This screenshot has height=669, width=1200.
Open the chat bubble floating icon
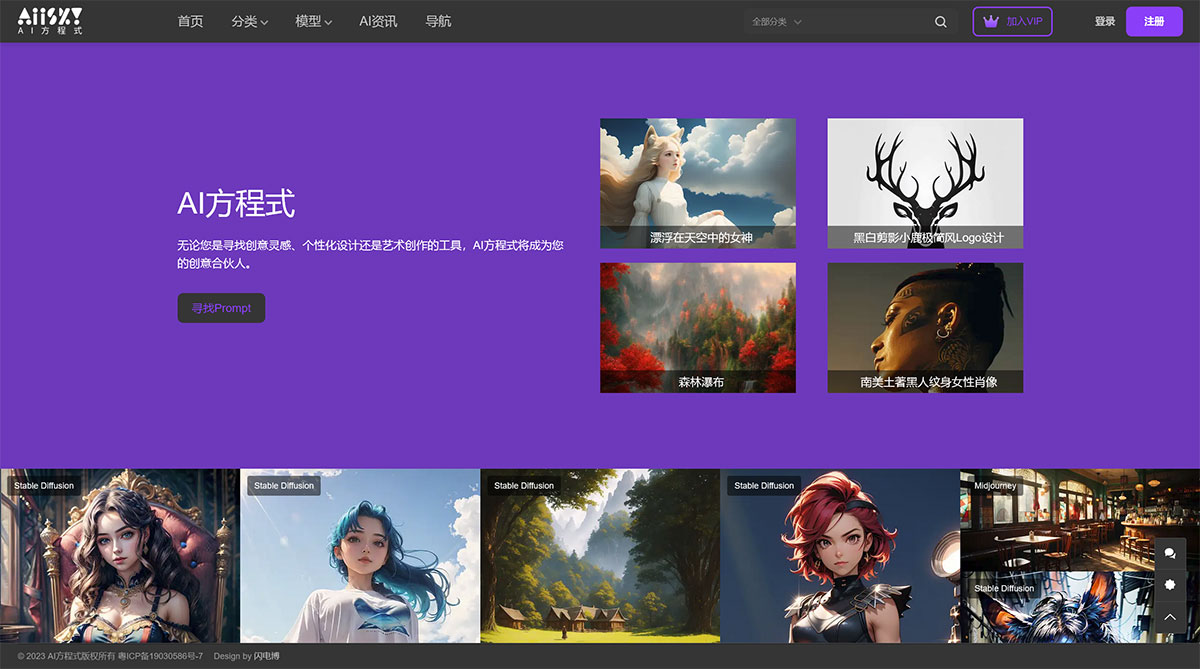point(1170,553)
